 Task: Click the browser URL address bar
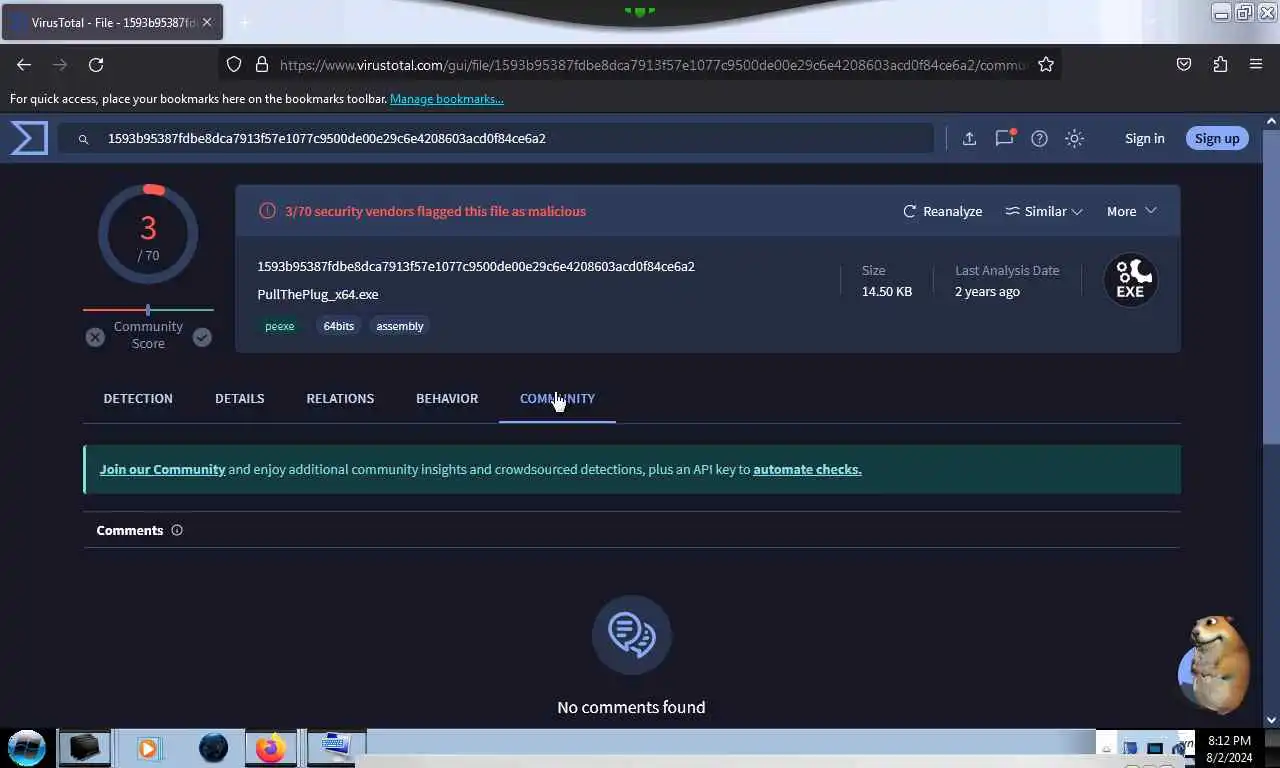640,64
